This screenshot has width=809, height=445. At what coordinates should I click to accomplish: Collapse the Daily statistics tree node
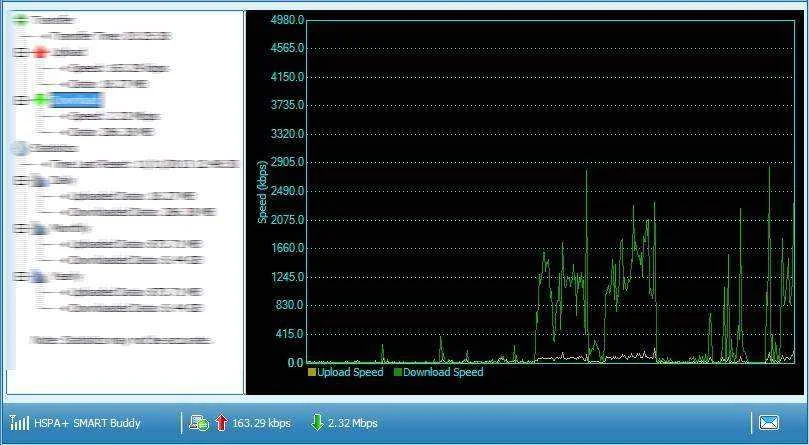[x=18, y=181]
